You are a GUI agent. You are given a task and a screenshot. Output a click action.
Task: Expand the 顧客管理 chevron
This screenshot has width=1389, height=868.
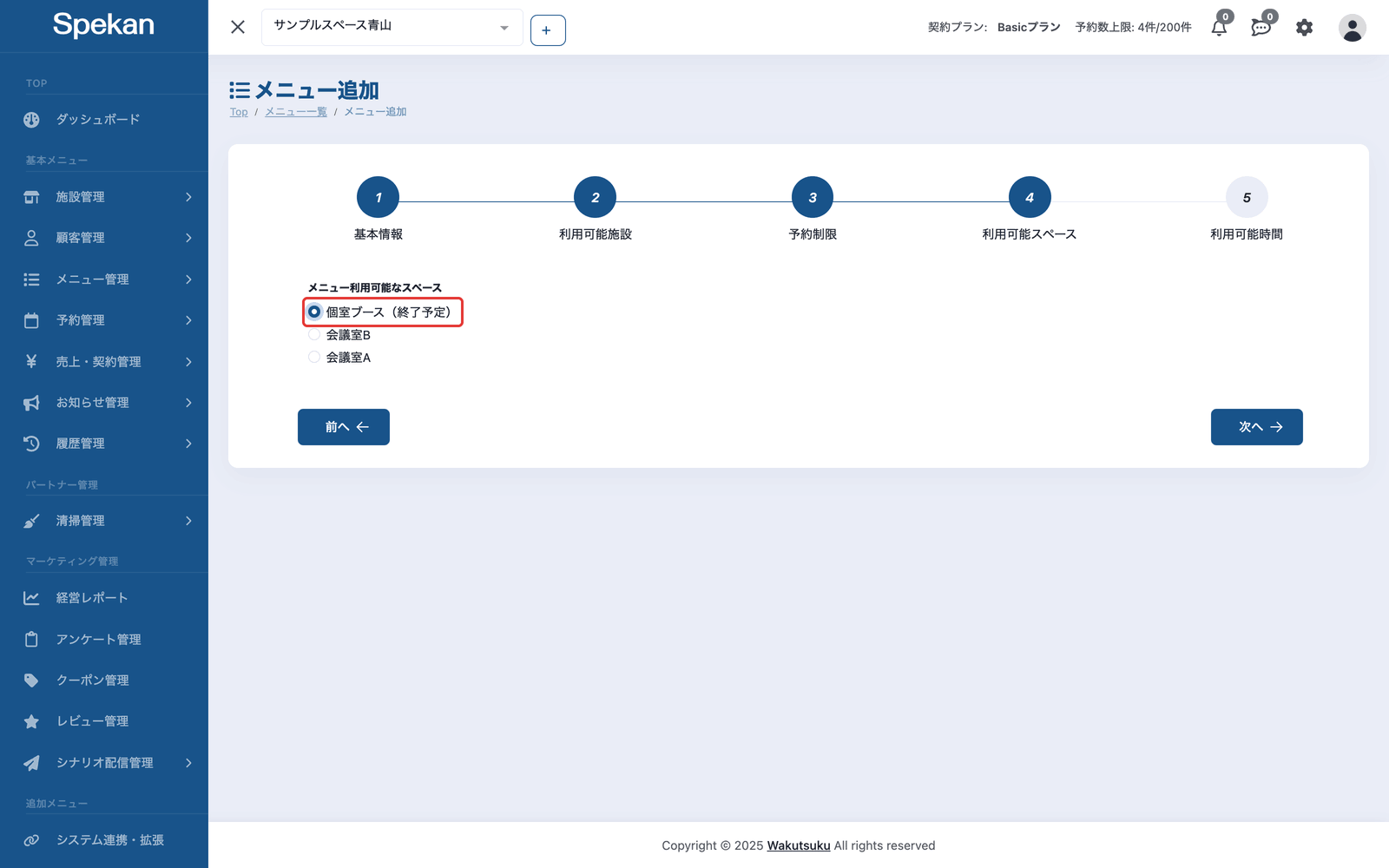pos(188,238)
